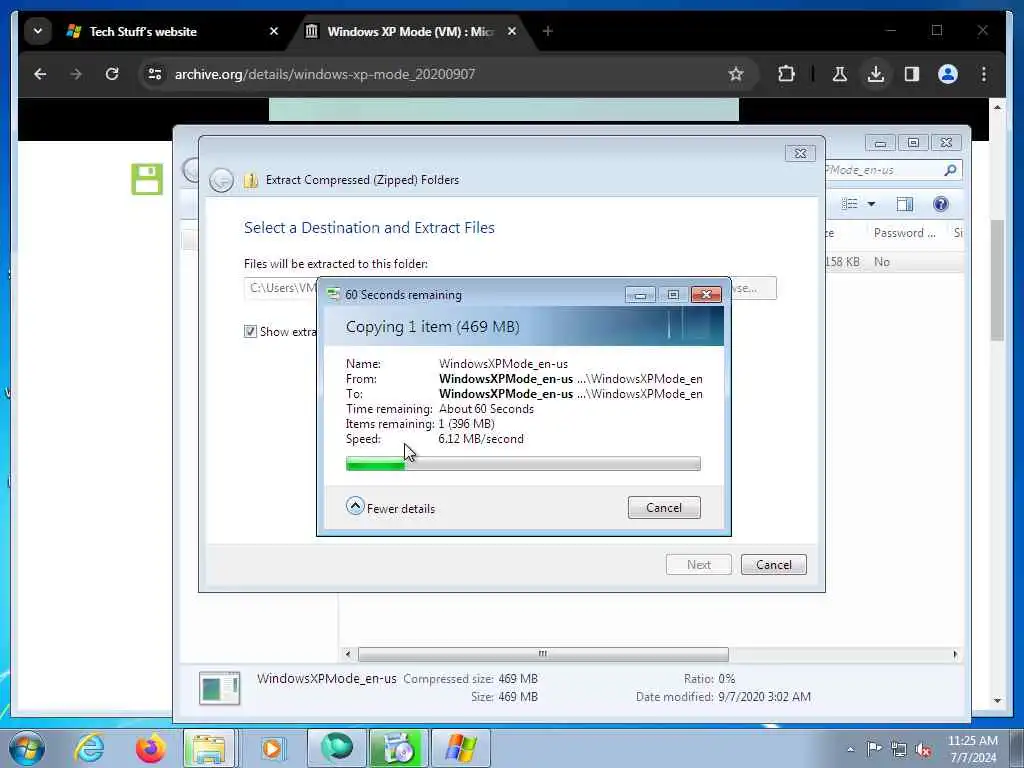Open Explorer help icon
Screen dimensions: 1024x768
click(x=940, y=204)
